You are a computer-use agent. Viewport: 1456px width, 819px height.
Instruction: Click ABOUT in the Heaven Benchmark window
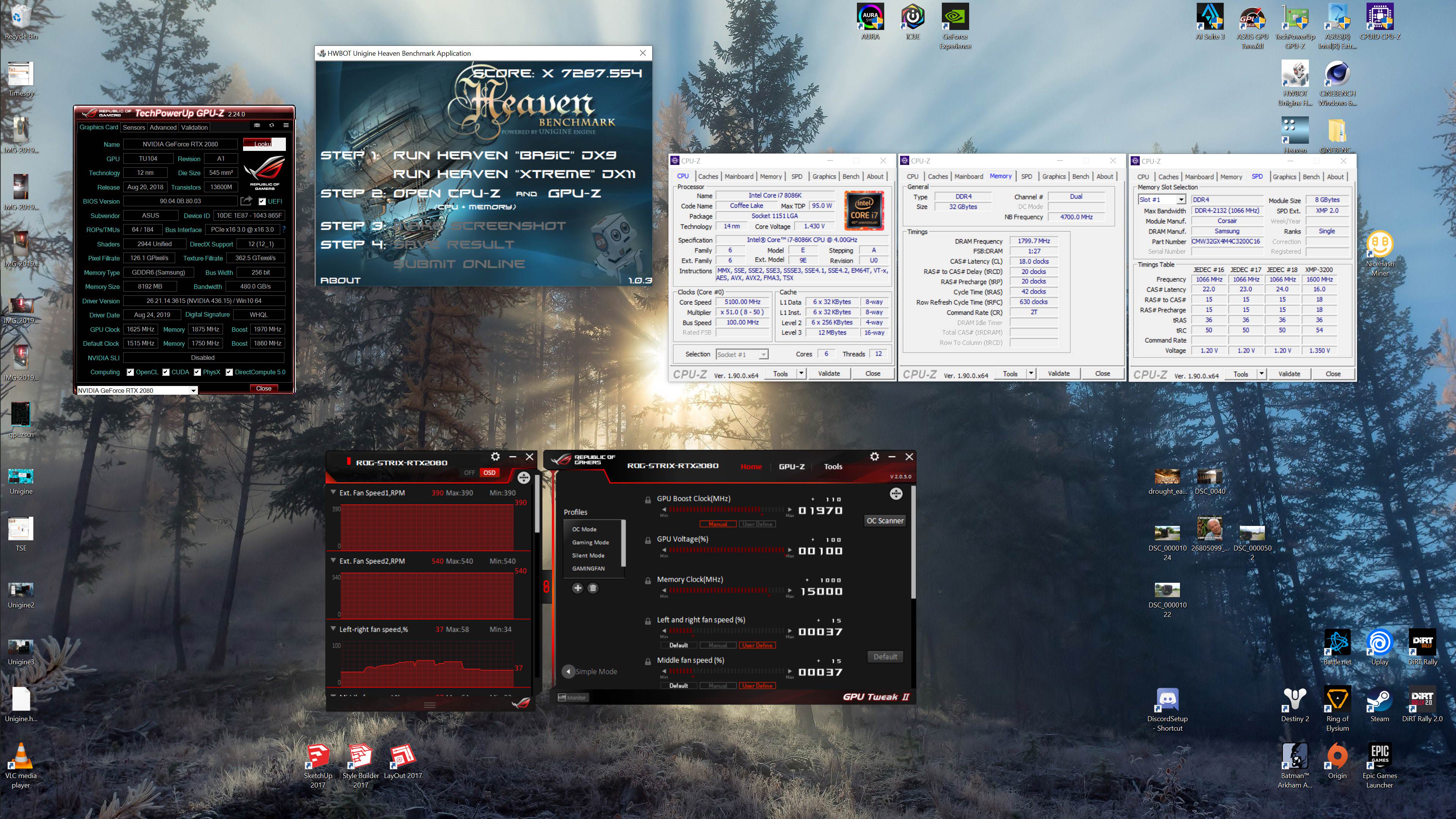click(x=340, y=280)
